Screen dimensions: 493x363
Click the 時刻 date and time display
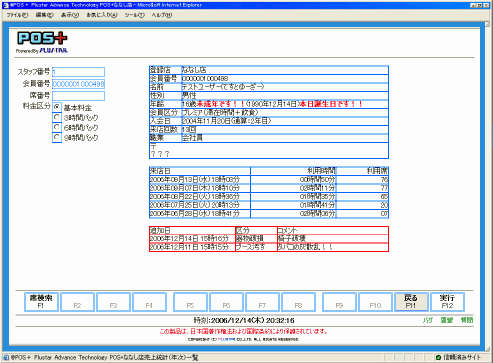pos(244,320)
